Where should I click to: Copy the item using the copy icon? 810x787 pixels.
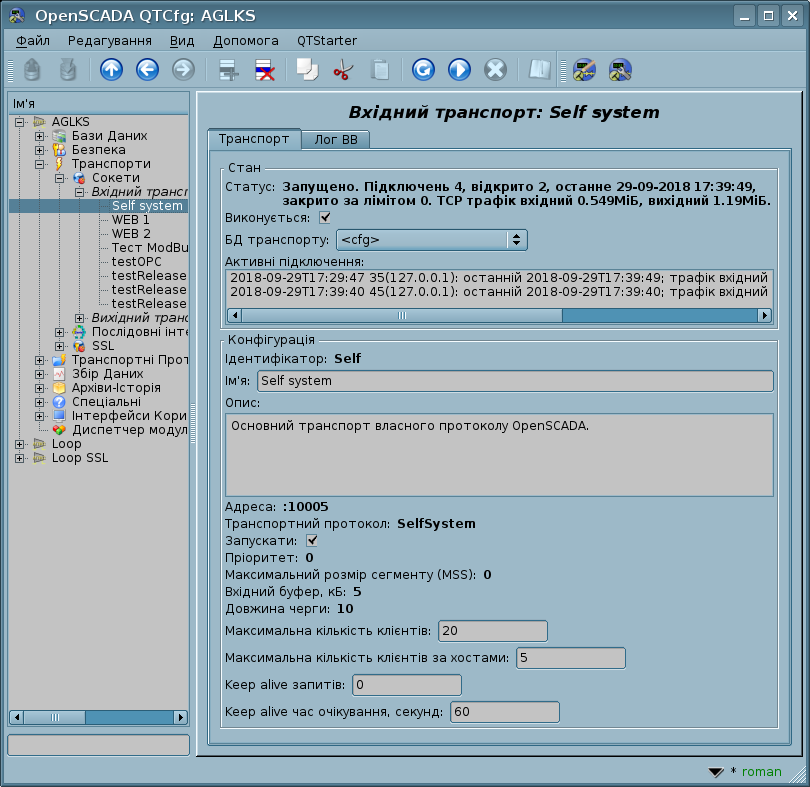307,70
